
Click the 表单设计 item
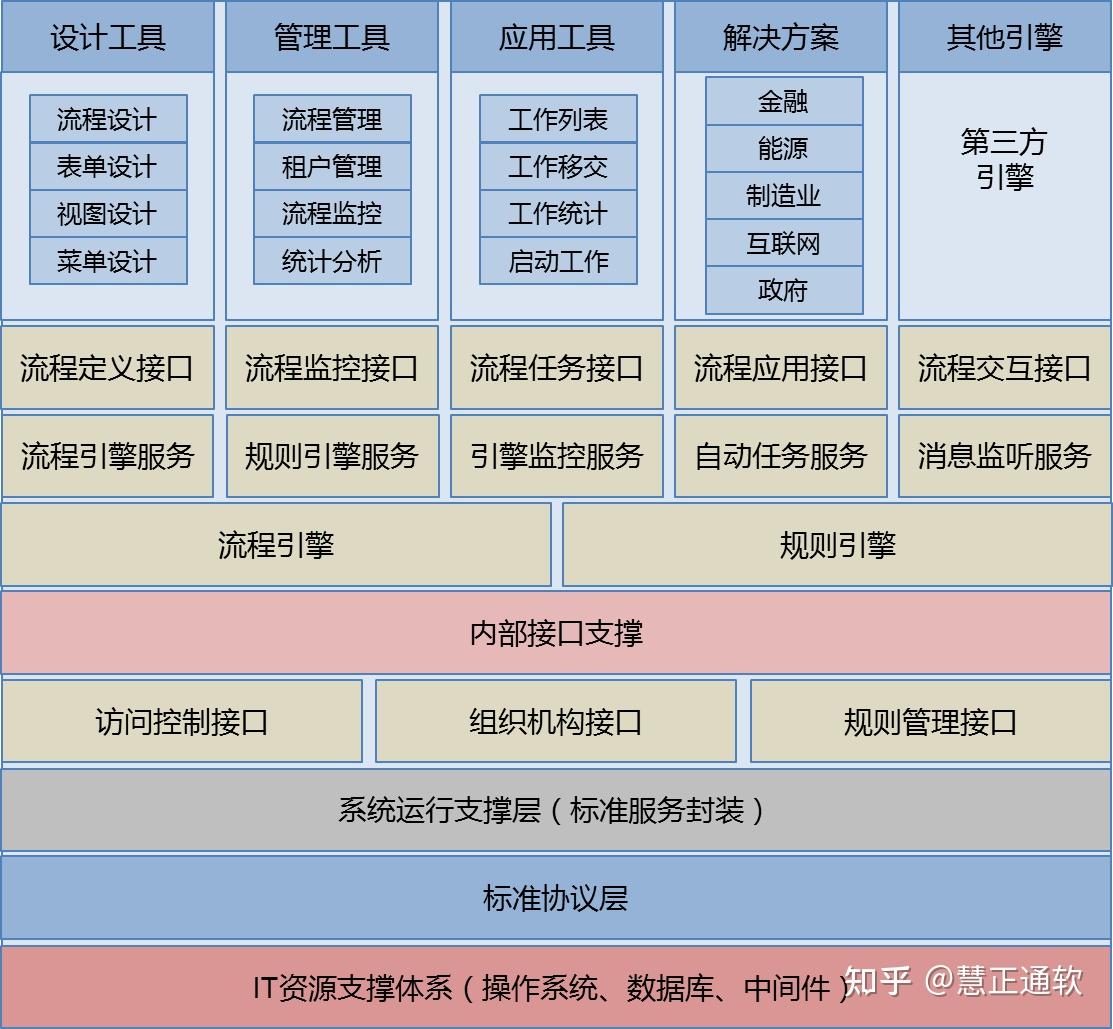pos(108,166)
